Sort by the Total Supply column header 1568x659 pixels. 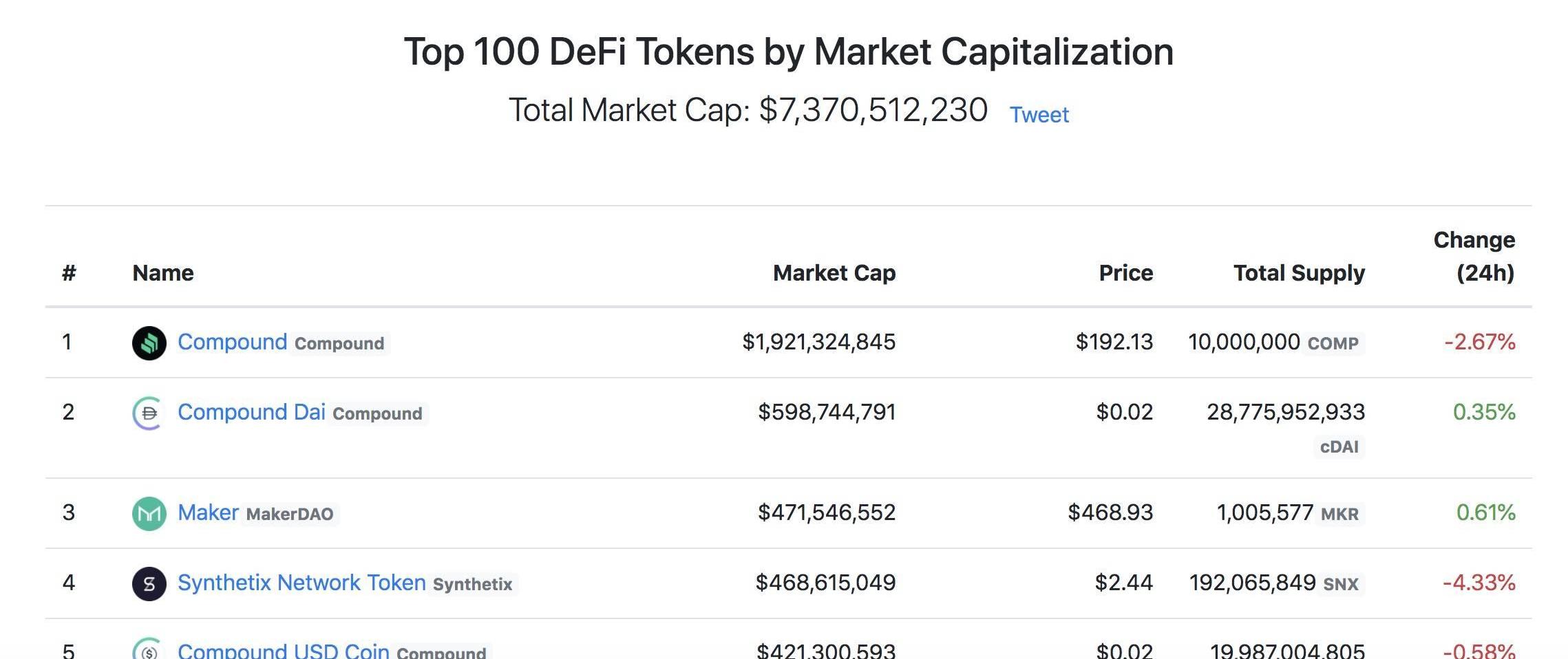pos(1299,273)
